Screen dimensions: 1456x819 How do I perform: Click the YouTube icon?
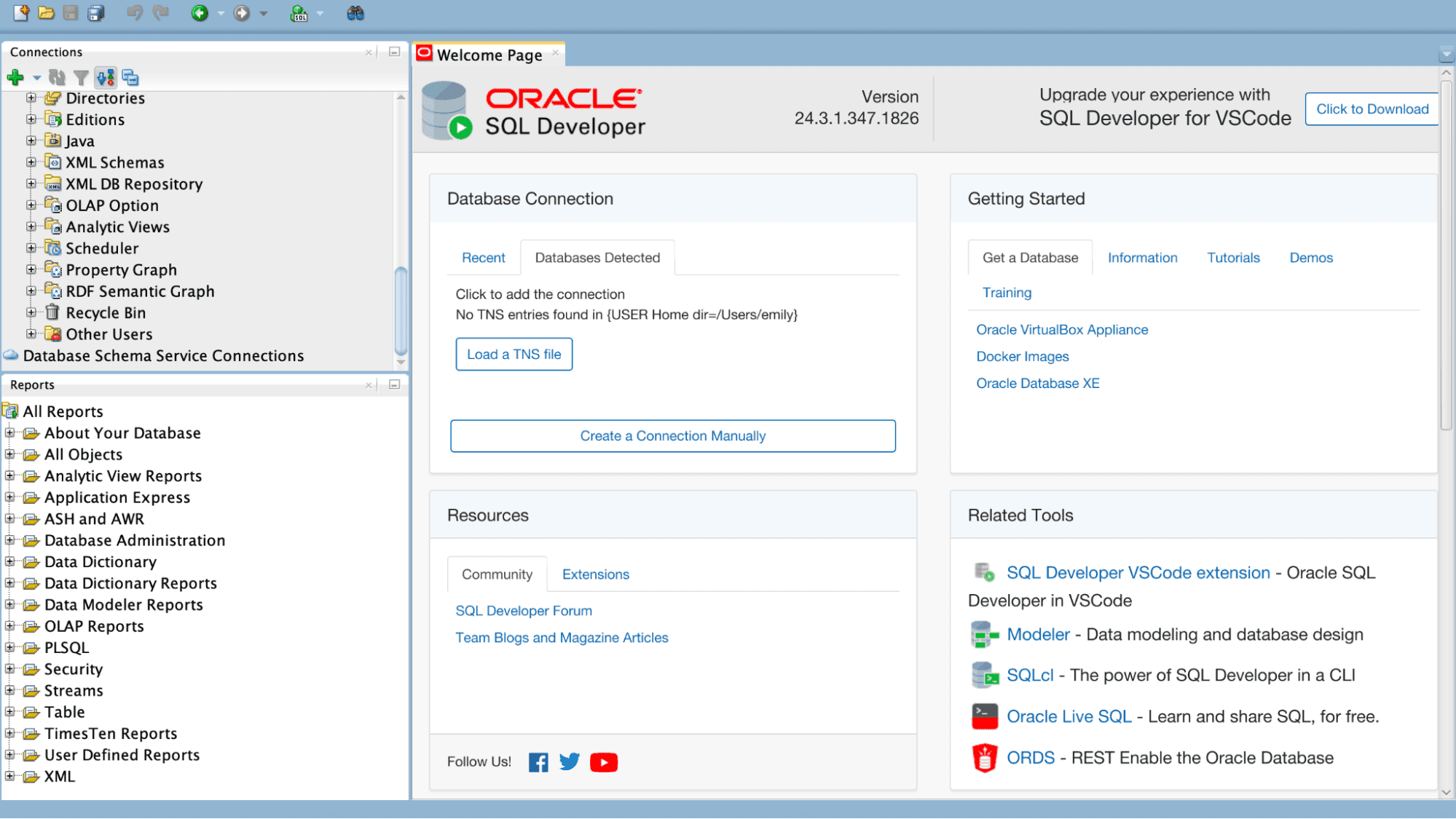(x=604, y=762)
